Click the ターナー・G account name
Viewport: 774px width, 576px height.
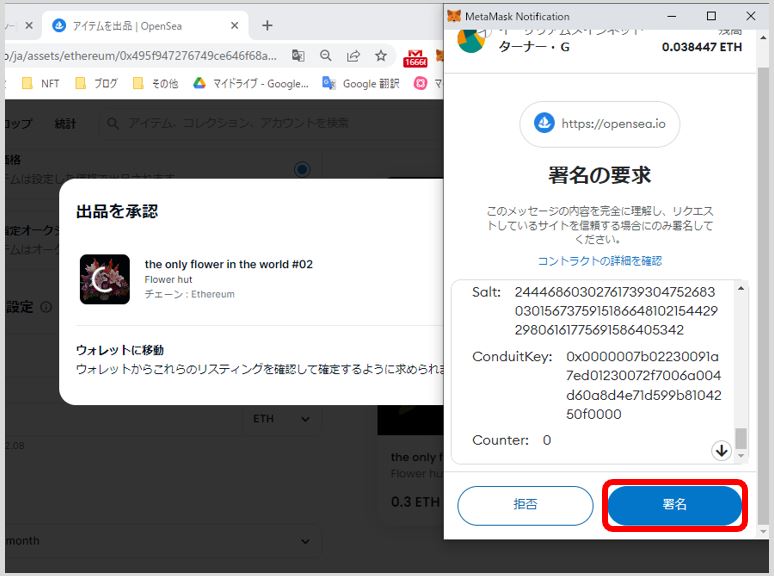point(534,47)
